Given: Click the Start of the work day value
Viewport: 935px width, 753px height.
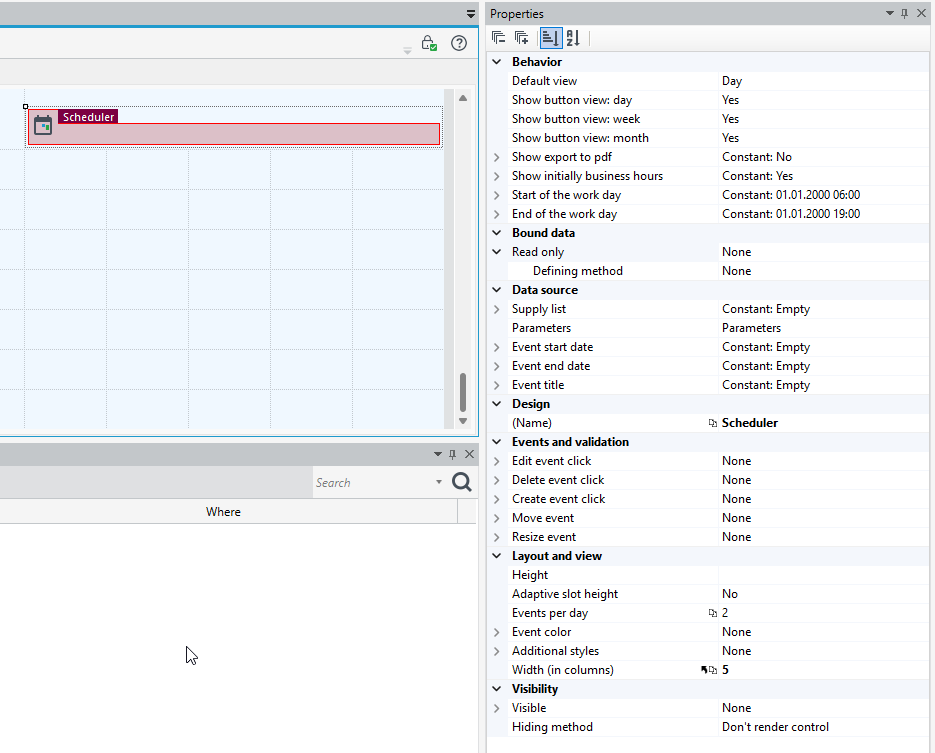Looking at the screenshot, I should point(824,195).
